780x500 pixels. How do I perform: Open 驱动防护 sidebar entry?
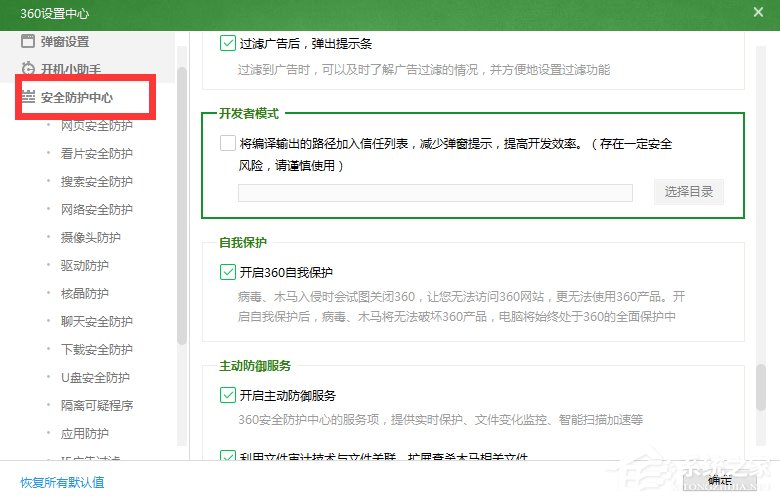click(x=84, y=266)
